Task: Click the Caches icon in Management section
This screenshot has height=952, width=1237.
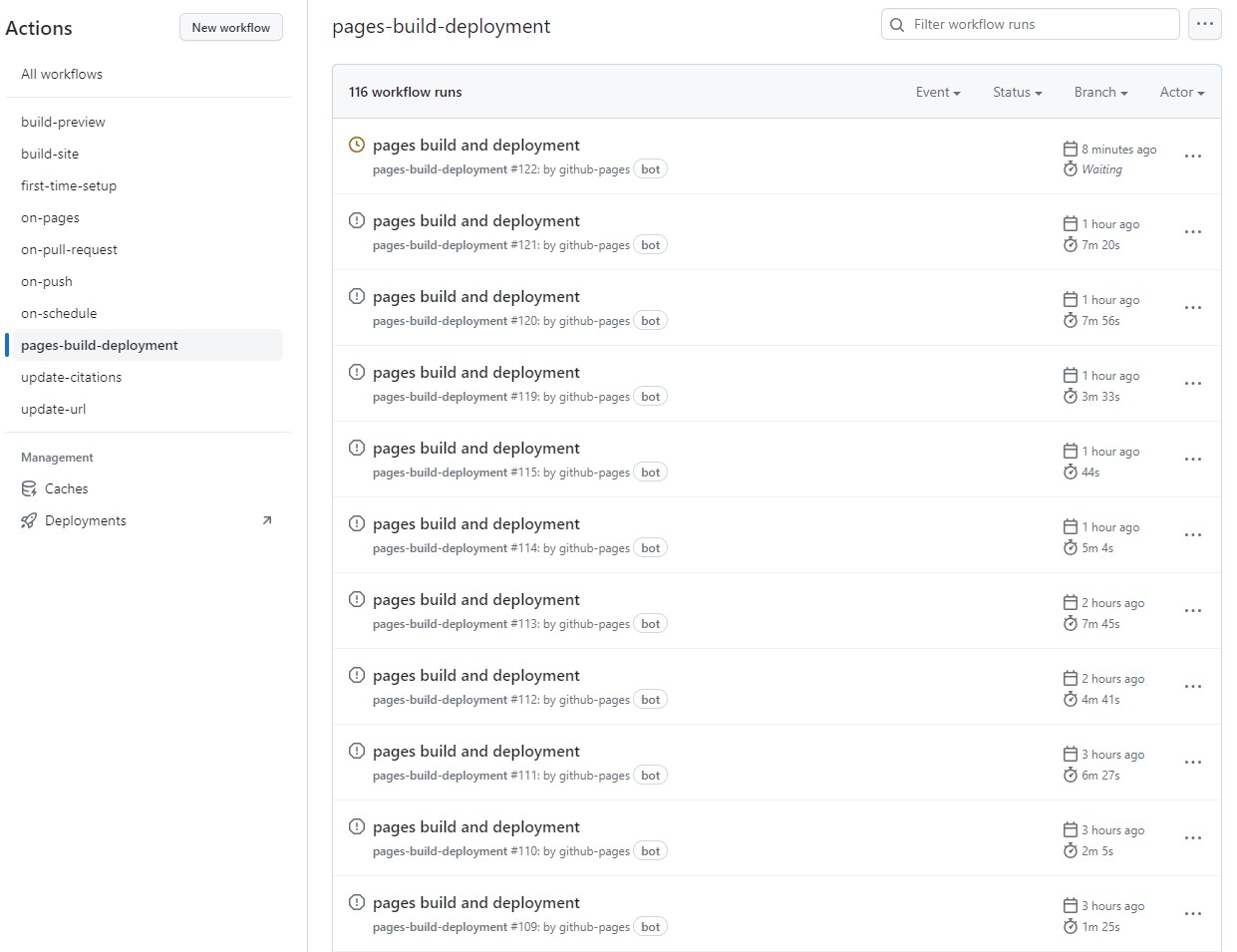Action: click(x=28, y=488)
